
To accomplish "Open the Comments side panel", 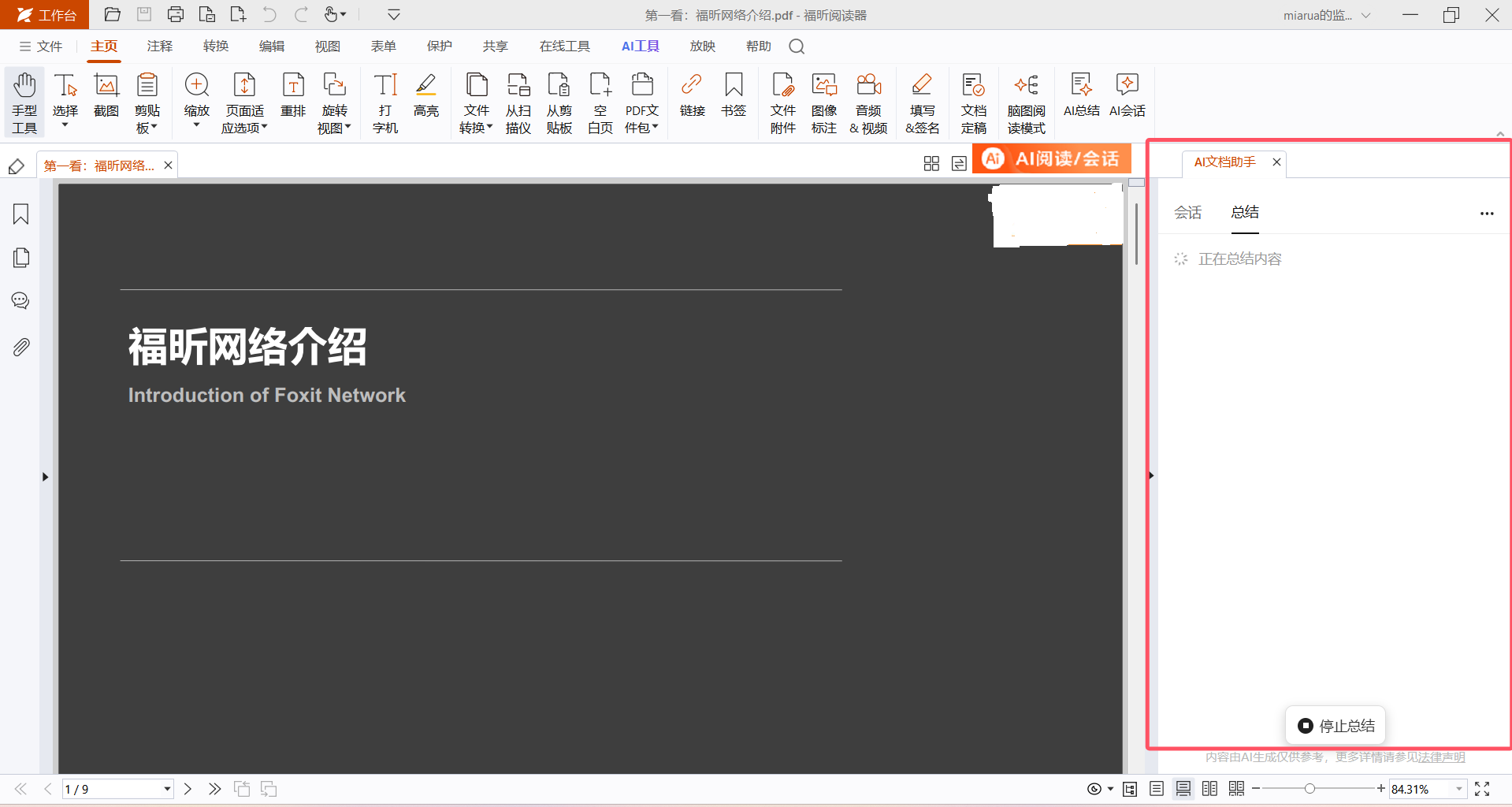I will tap(21, 301).
